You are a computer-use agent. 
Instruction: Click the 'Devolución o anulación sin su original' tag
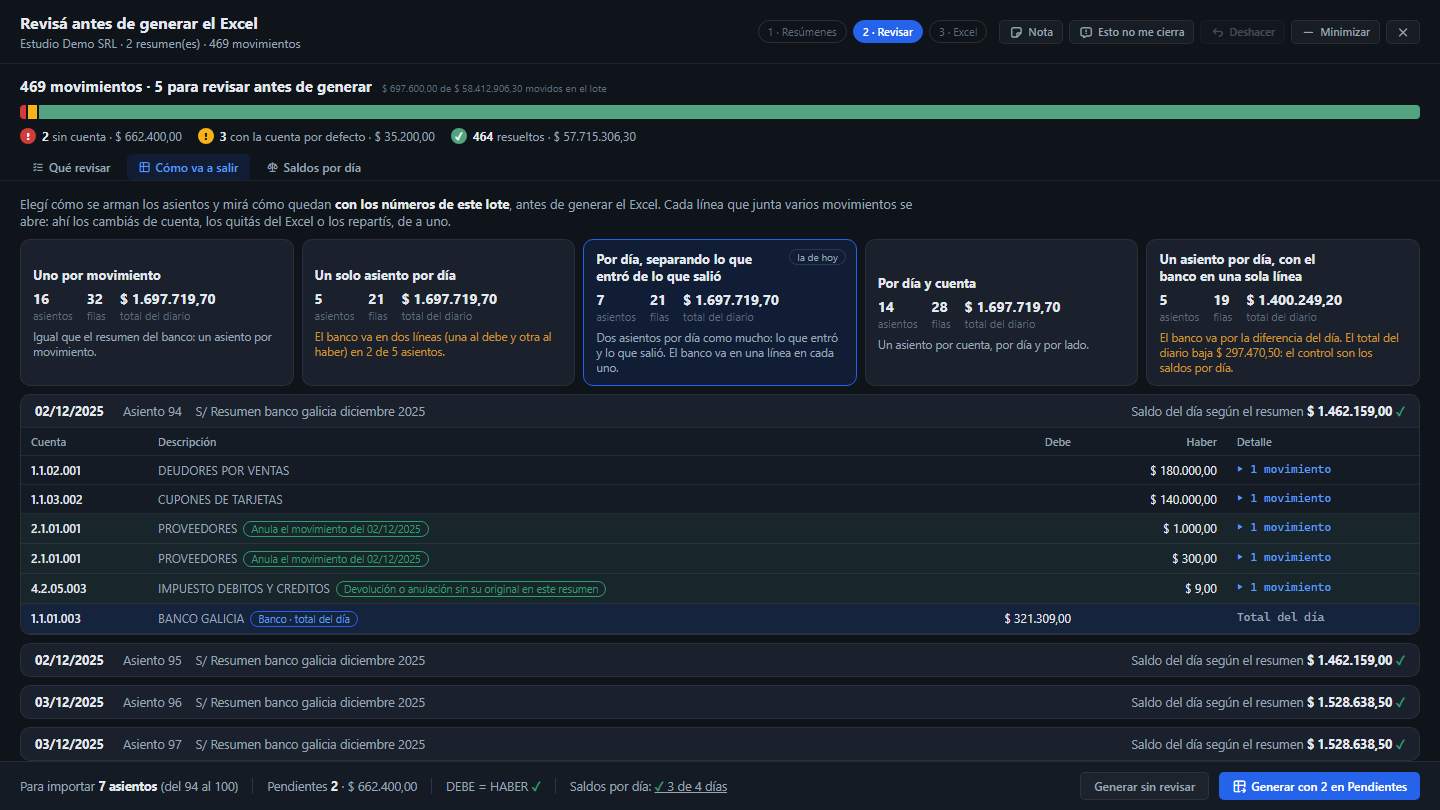coord(470,589)
